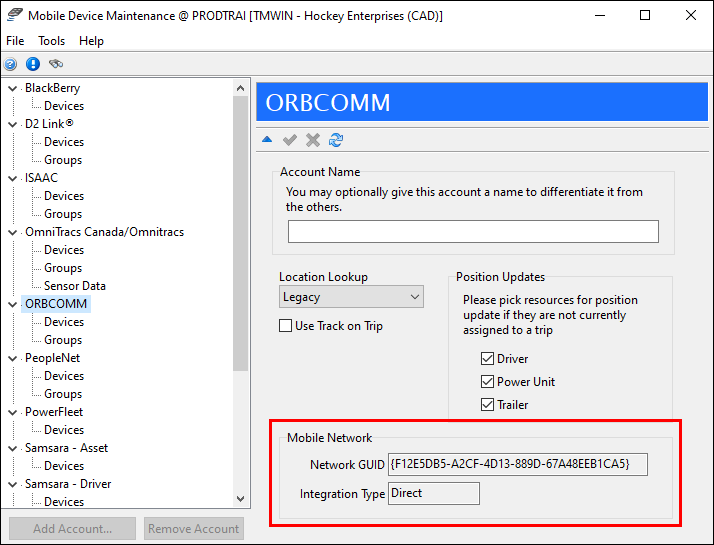This screenshot has width=714, height=545.
Task: Uncheck the Driver position update checkbox
Action: 487,359
